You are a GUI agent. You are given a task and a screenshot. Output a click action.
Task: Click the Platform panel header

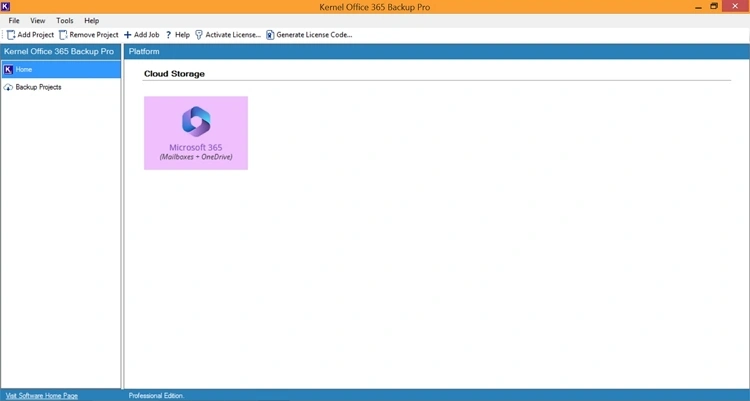click(144, 51)
